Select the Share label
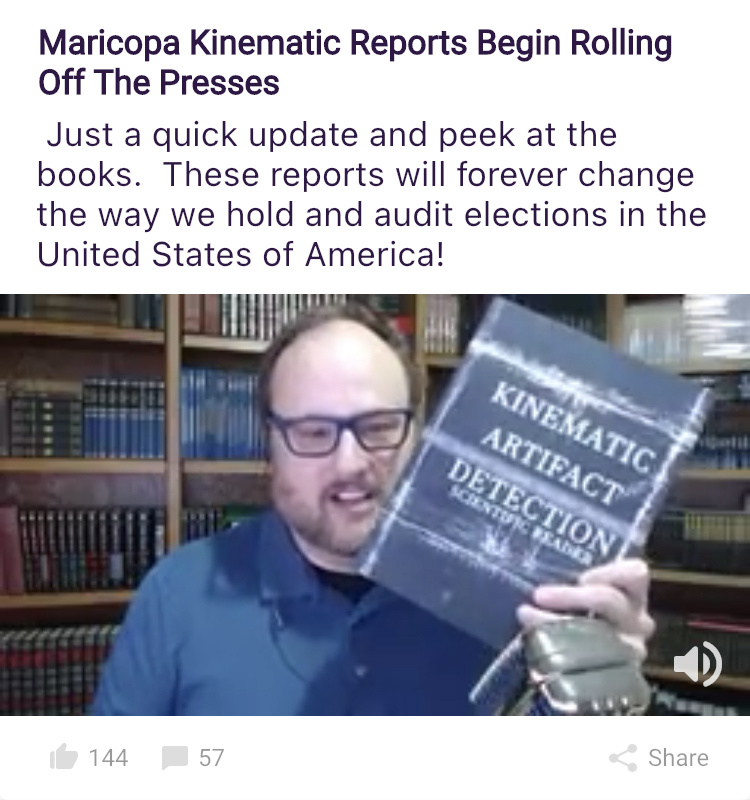 (x=678, y=758)
